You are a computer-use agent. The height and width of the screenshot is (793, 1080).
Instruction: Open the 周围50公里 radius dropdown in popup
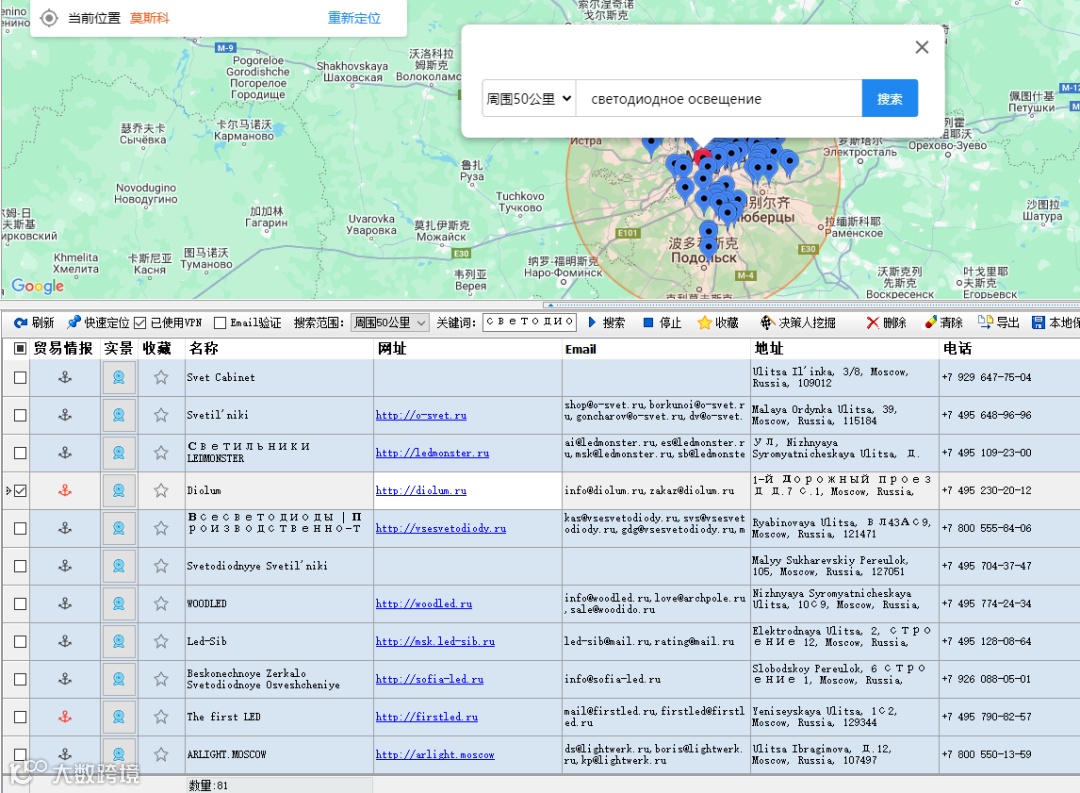coord(529,99)
